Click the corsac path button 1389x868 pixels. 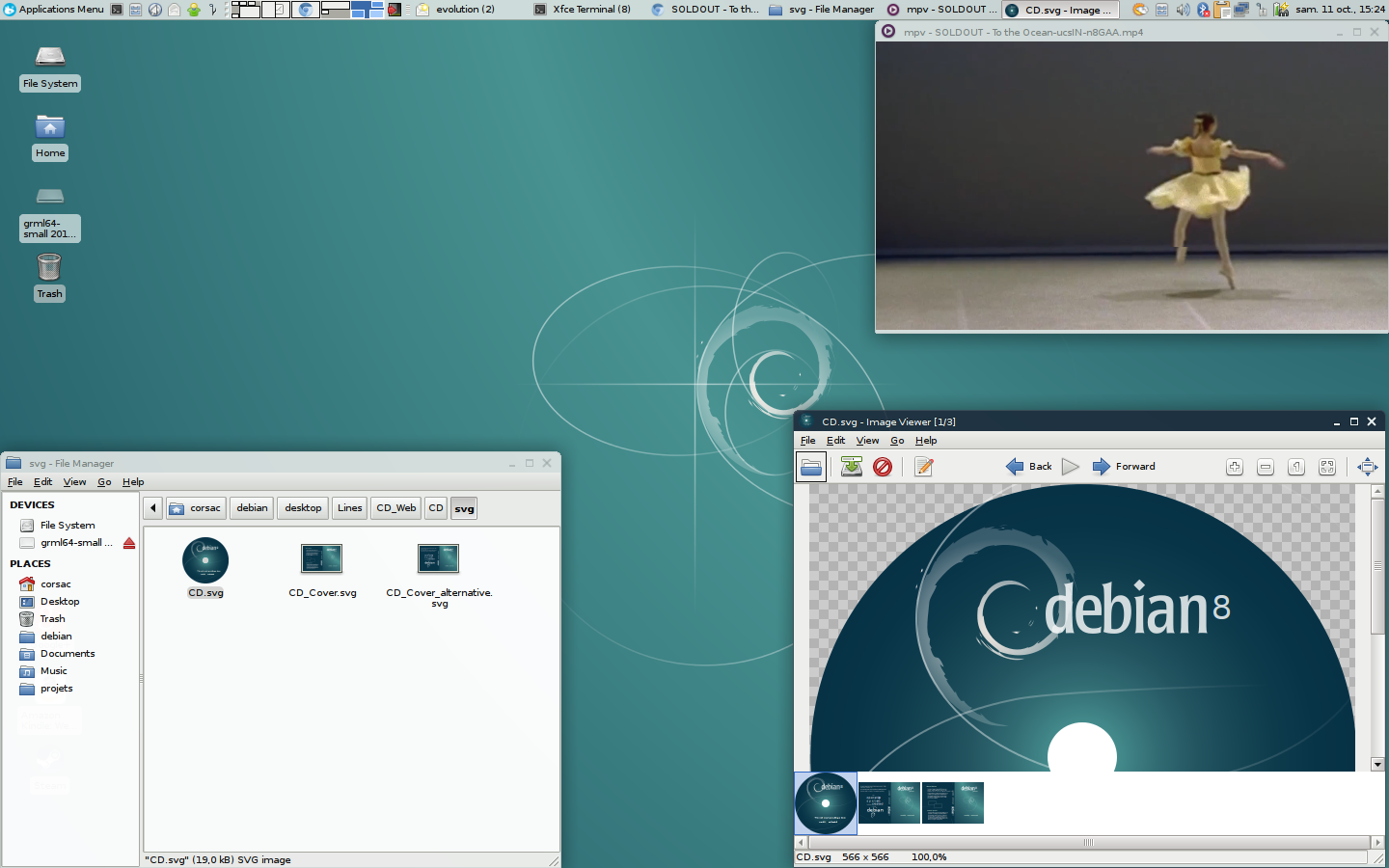click(x=196, y=508)
